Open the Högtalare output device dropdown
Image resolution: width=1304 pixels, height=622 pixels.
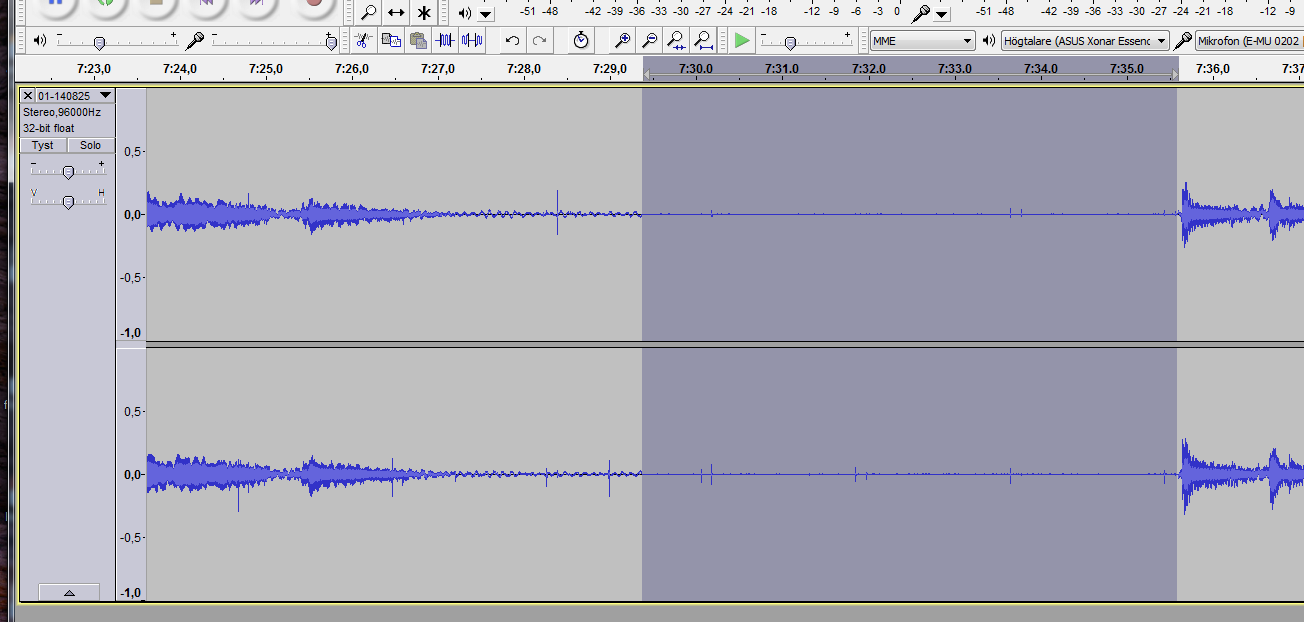[1085, 41]
